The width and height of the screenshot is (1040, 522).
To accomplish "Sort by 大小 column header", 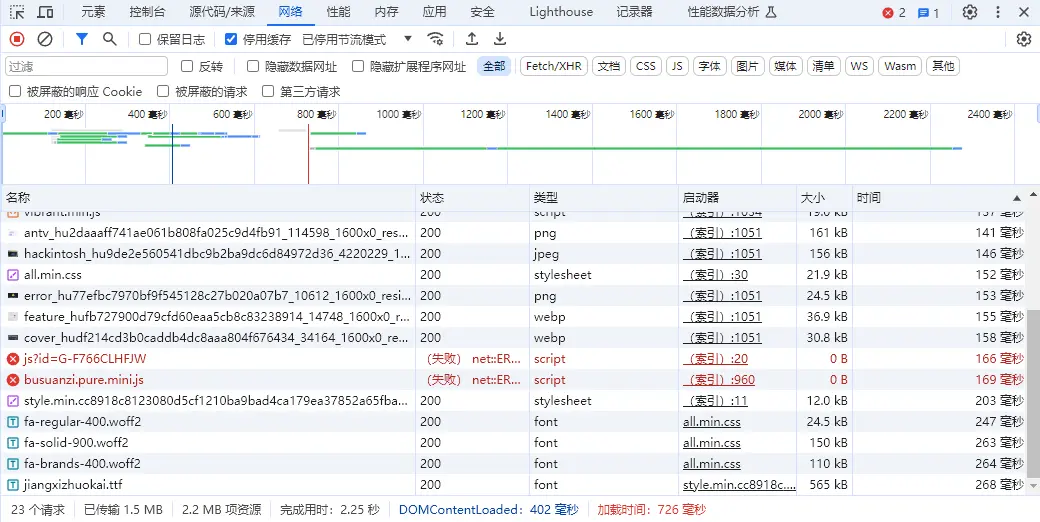I will pos(824,198).
